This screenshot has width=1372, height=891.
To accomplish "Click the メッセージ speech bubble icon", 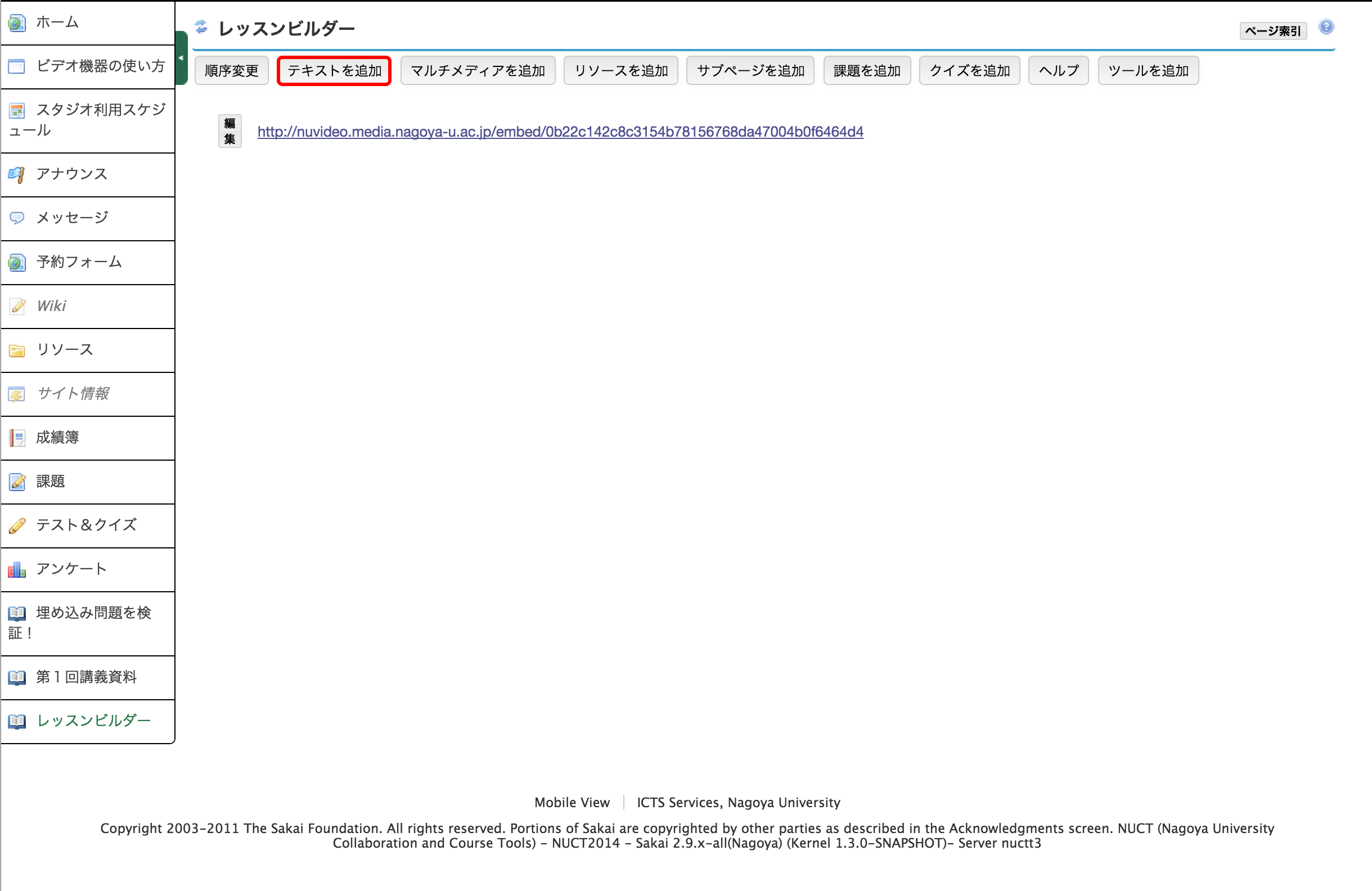I will click(x=17, y=218).
